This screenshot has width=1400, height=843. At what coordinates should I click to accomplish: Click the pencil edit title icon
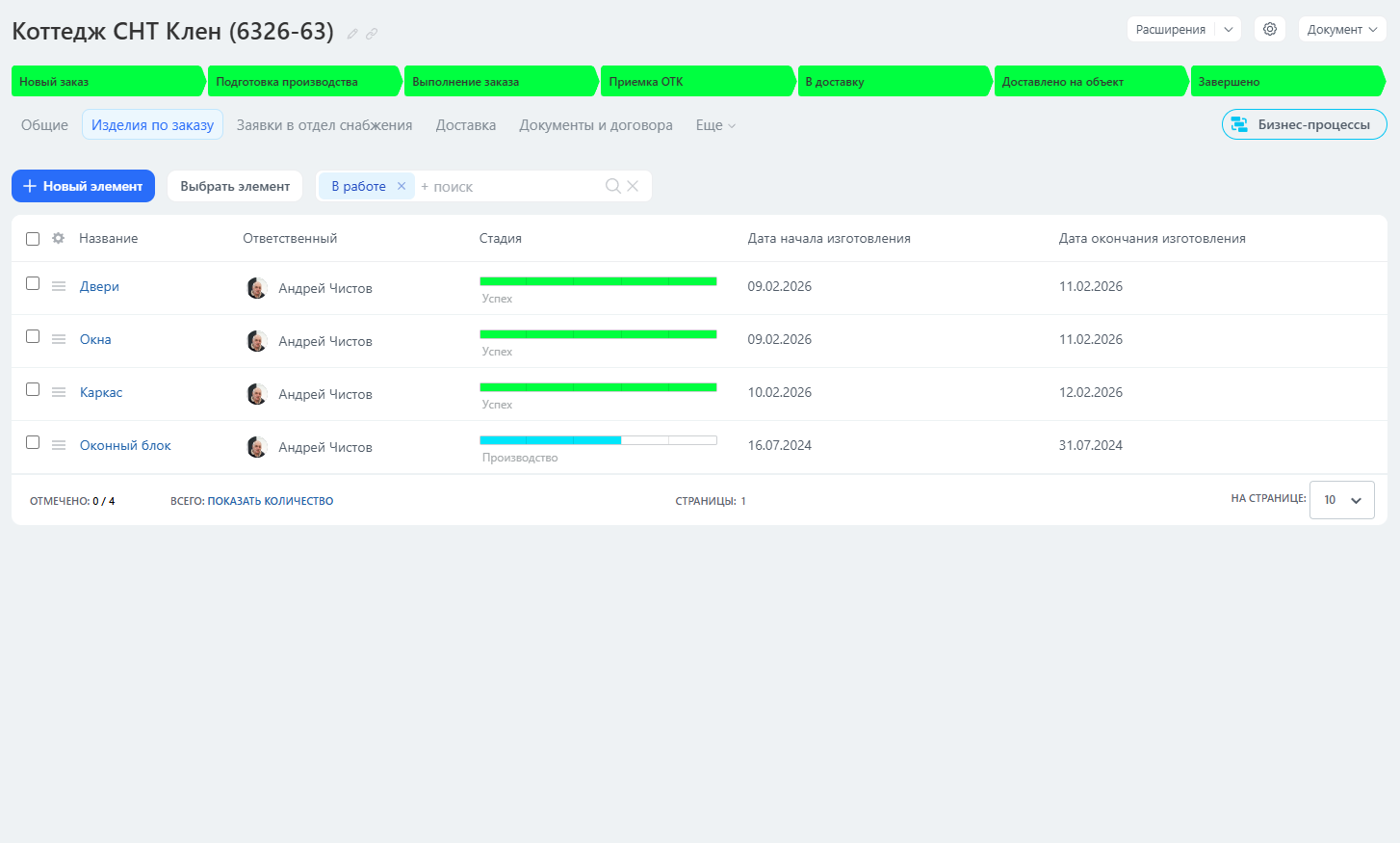tap(352, 34)
